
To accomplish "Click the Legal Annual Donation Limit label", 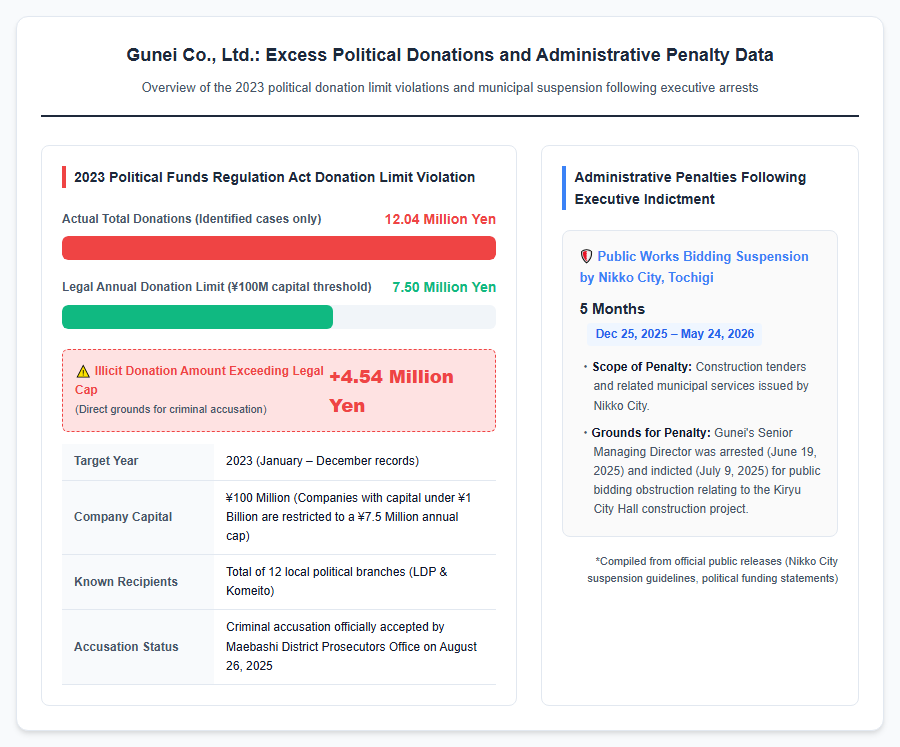I will click(x=217, y=287).
